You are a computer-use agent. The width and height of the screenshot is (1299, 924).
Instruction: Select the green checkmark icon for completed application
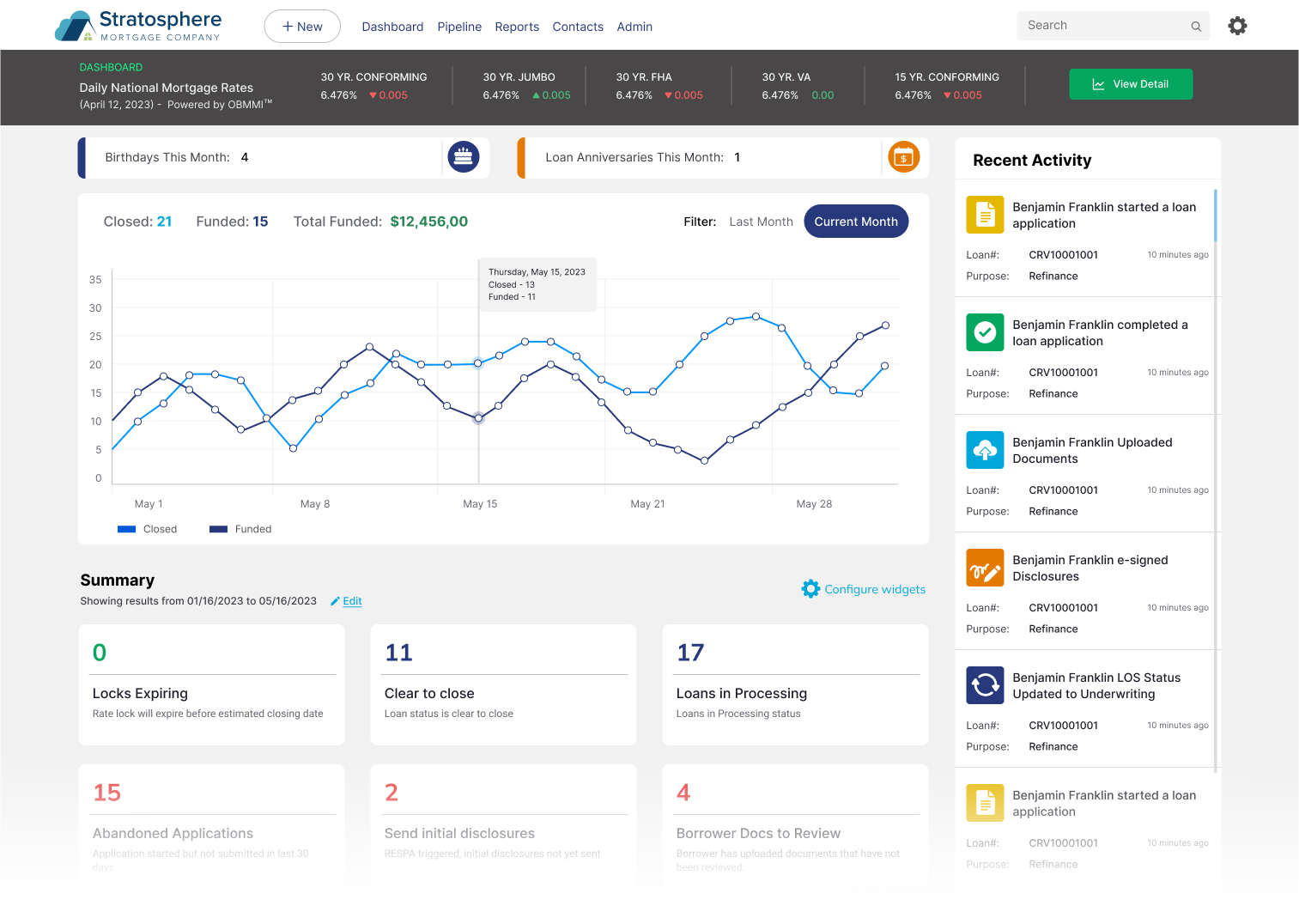(985, 332)
